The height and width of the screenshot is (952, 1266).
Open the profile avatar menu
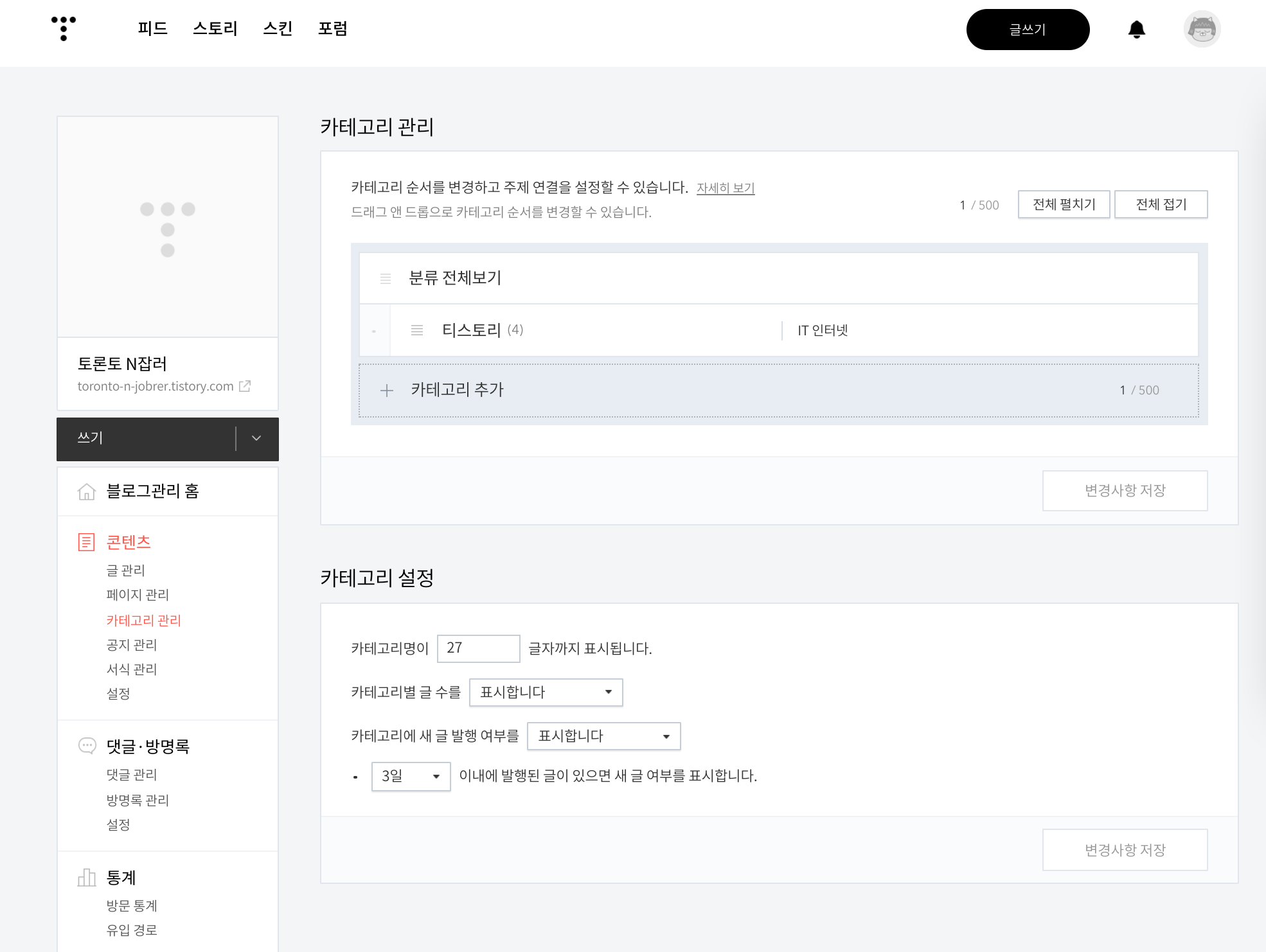(1201, 30)
